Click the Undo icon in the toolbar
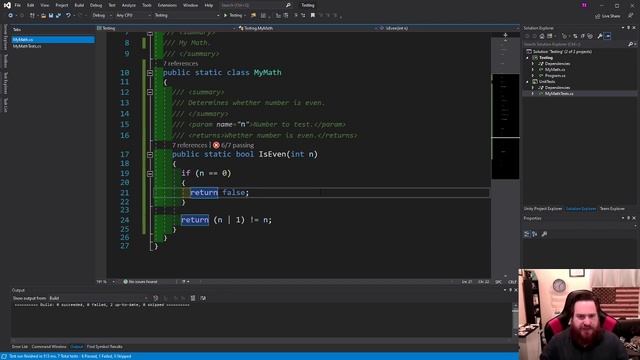Image resolution: width=640 pixels, height=360 pixels. (68, 16)
